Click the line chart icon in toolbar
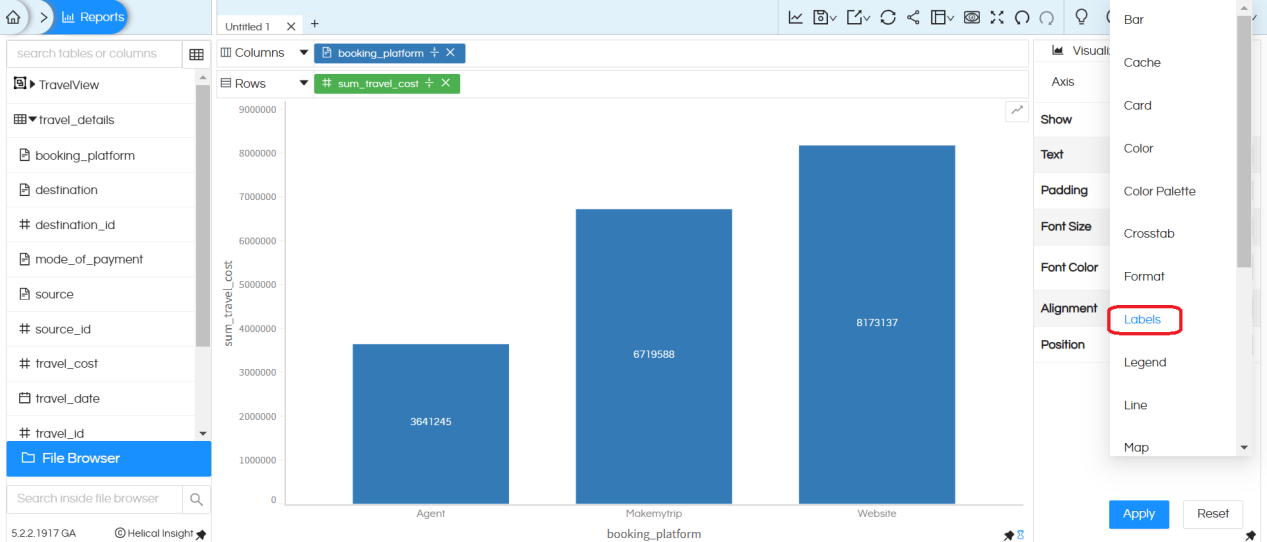 tap(795, 17)
